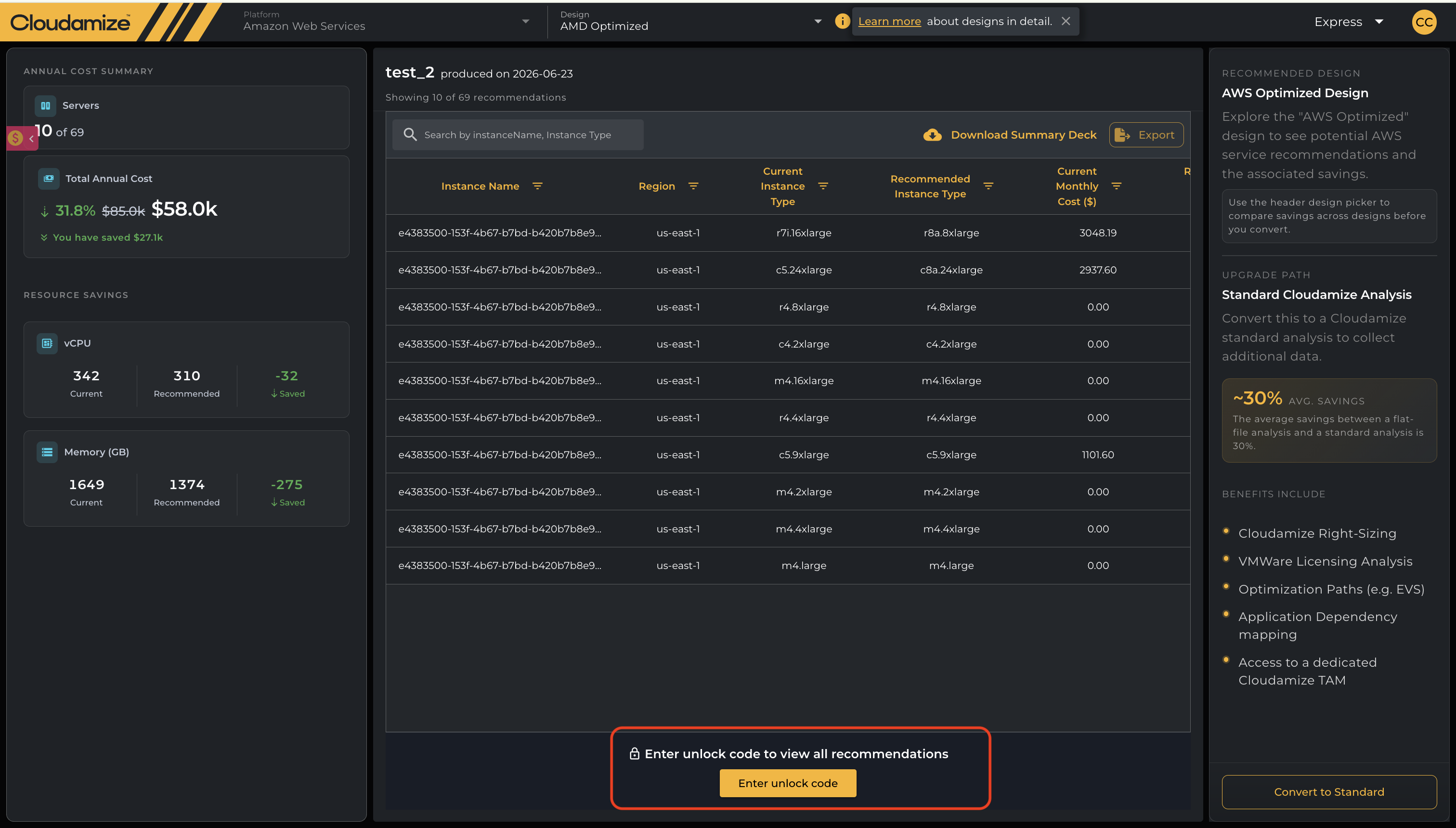Click the Enter unlock code button
1456x828 pixels.
(x=788, y=783)
